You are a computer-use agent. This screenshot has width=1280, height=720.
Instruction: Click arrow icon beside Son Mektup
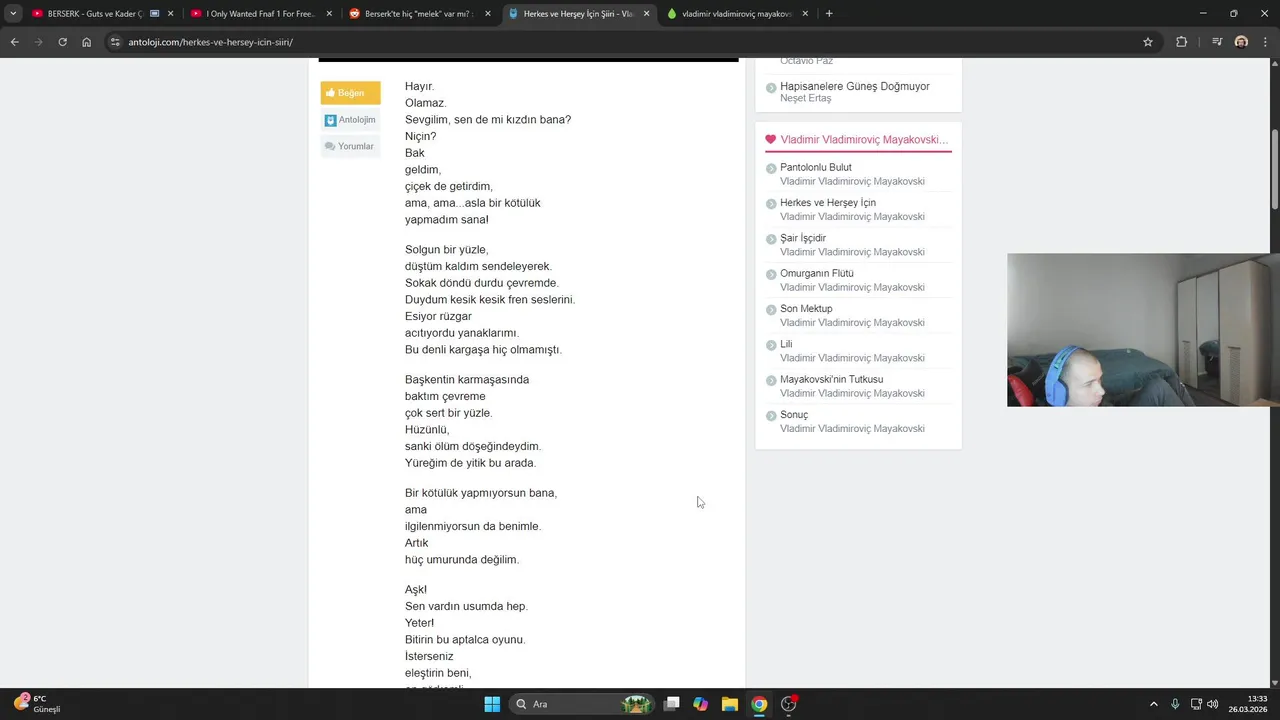click(771, 311)
